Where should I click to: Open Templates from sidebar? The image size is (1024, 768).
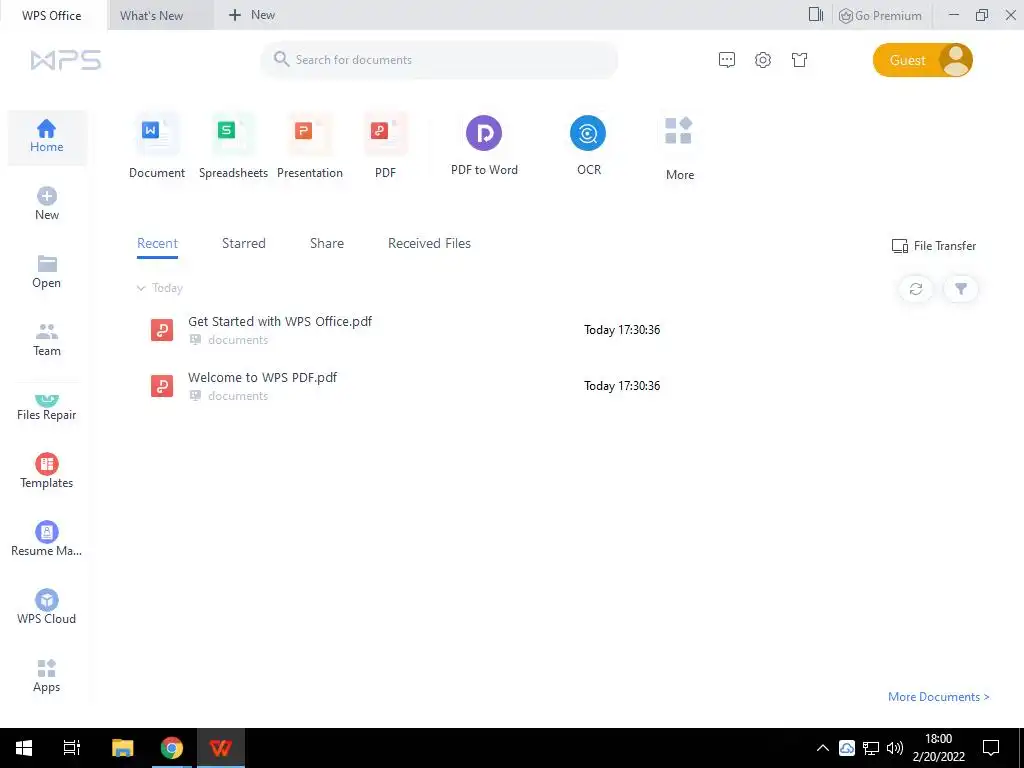coord(46,472)
